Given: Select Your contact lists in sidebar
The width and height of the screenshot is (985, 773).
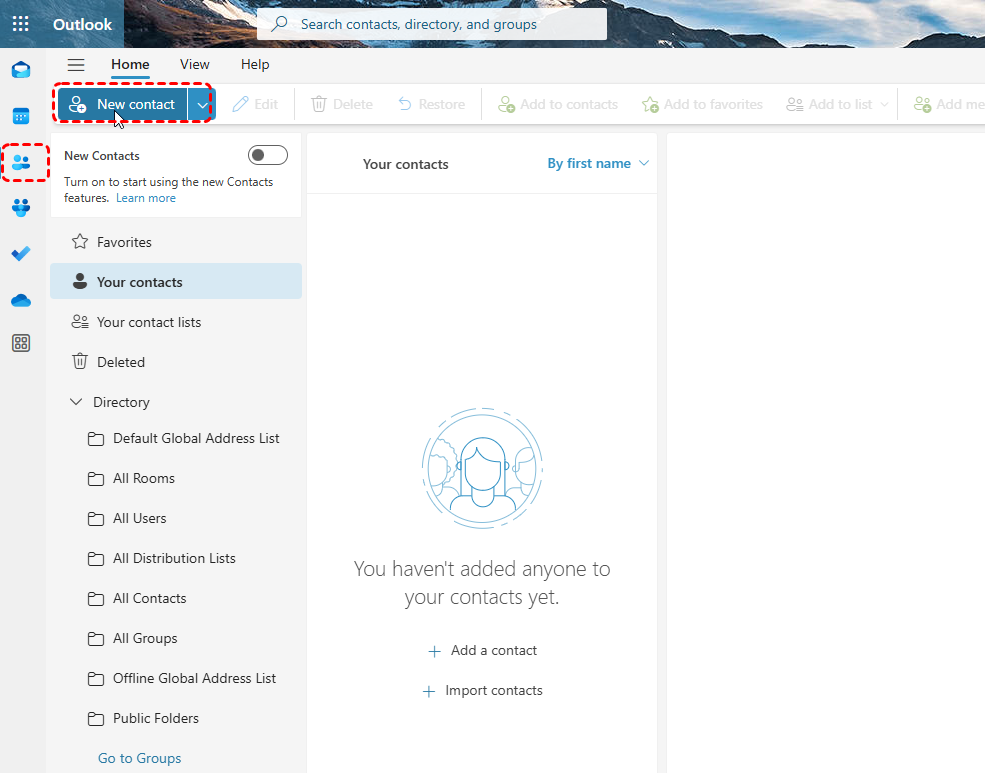Looking at the screenshot, I should pos(176,322).
